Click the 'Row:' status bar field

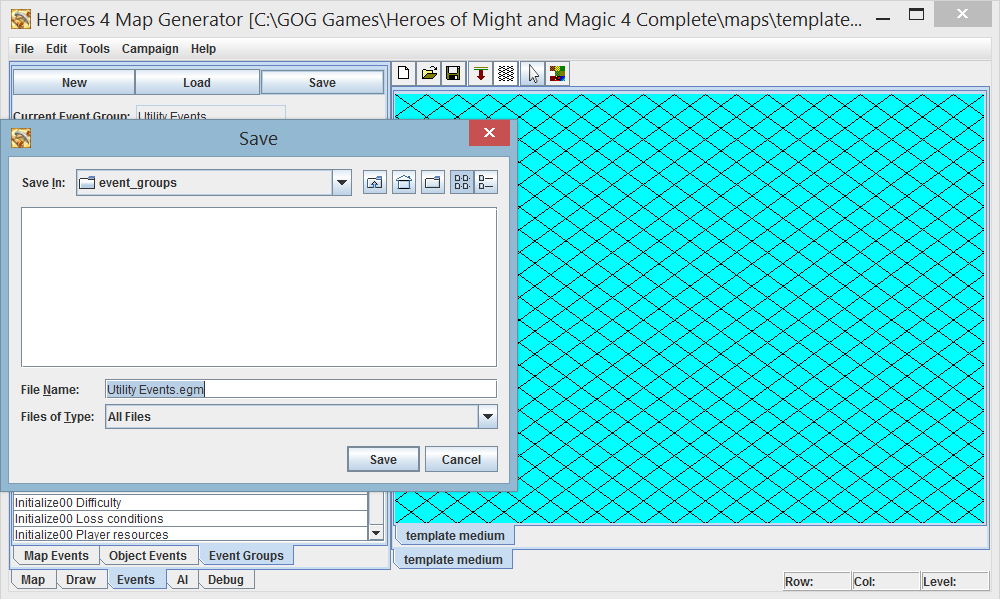tap(817, 582)
